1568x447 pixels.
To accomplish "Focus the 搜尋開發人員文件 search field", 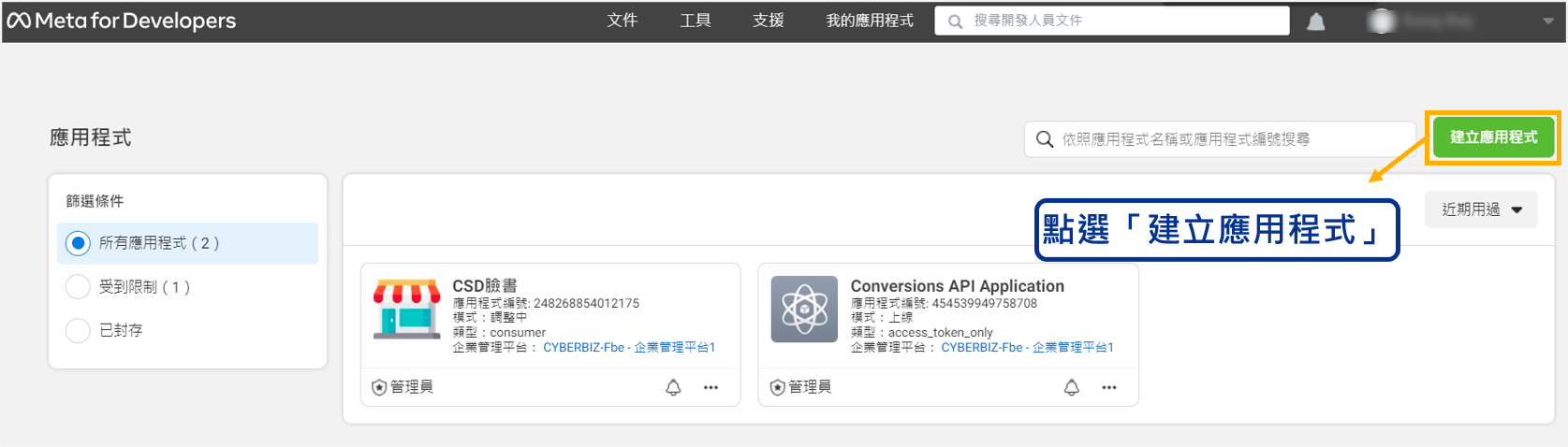I will tap(1112, 21).
